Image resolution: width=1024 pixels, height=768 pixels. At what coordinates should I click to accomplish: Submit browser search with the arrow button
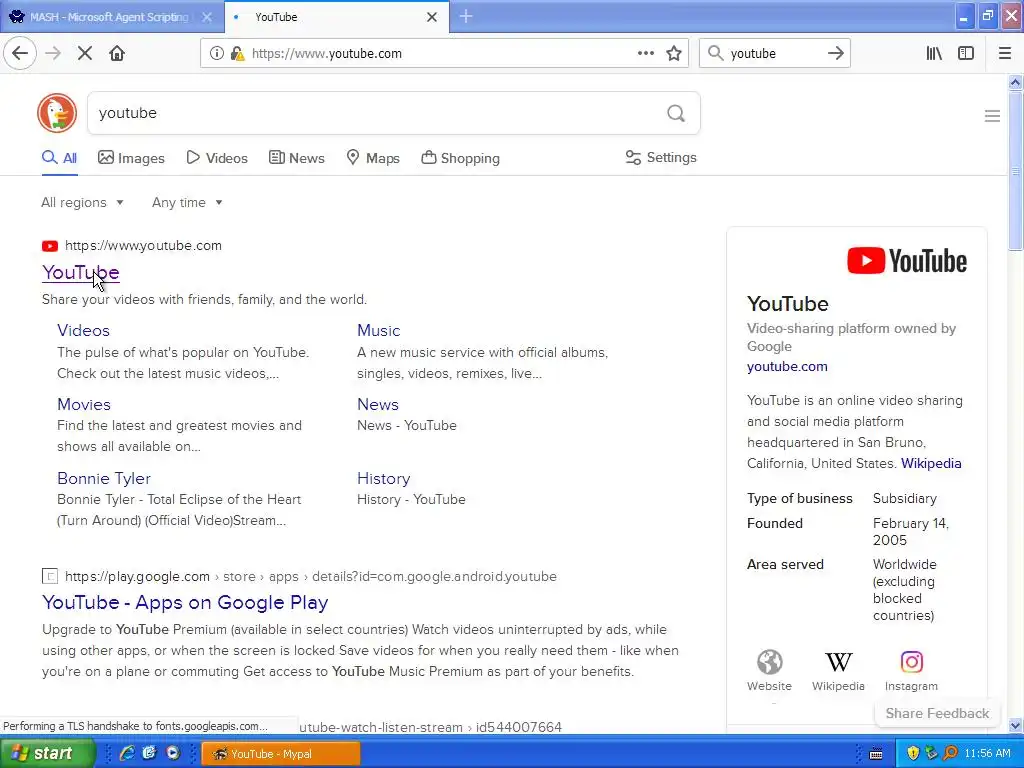click(x=836, y=53)
